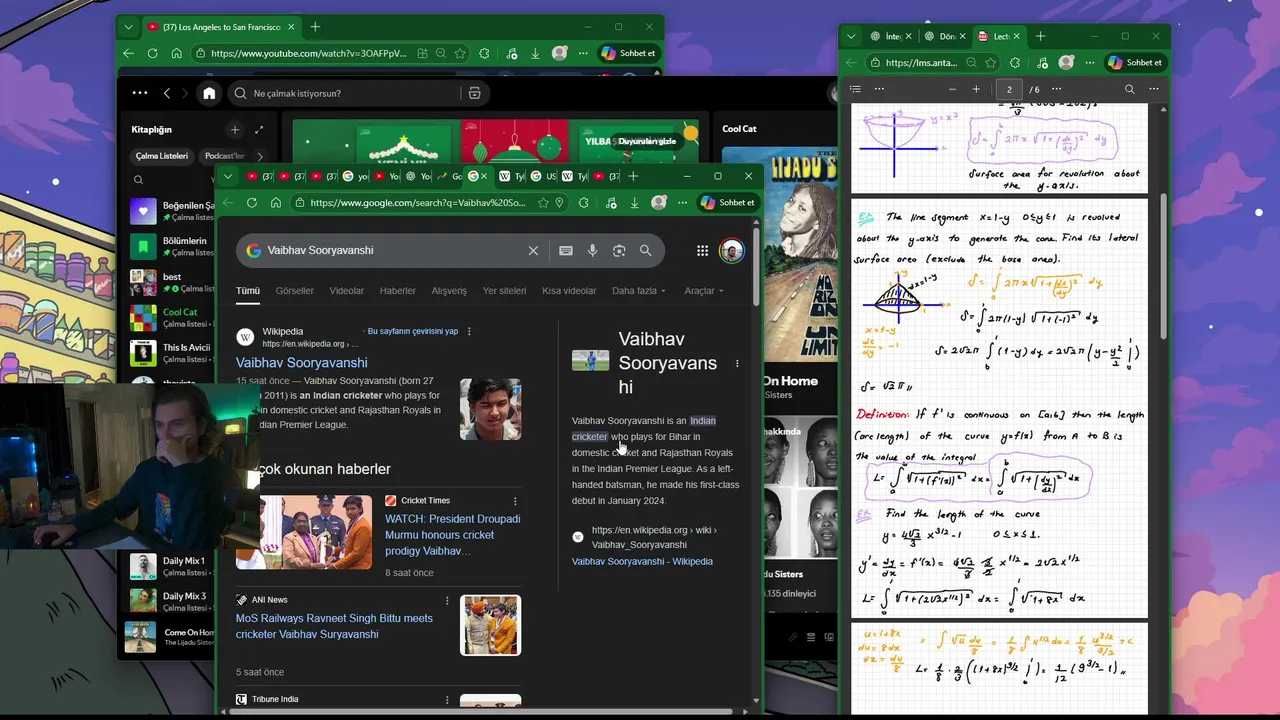
Task: Click the Google page vertical scrollbar
Action: pyautogui.click(x=756, y=268)
